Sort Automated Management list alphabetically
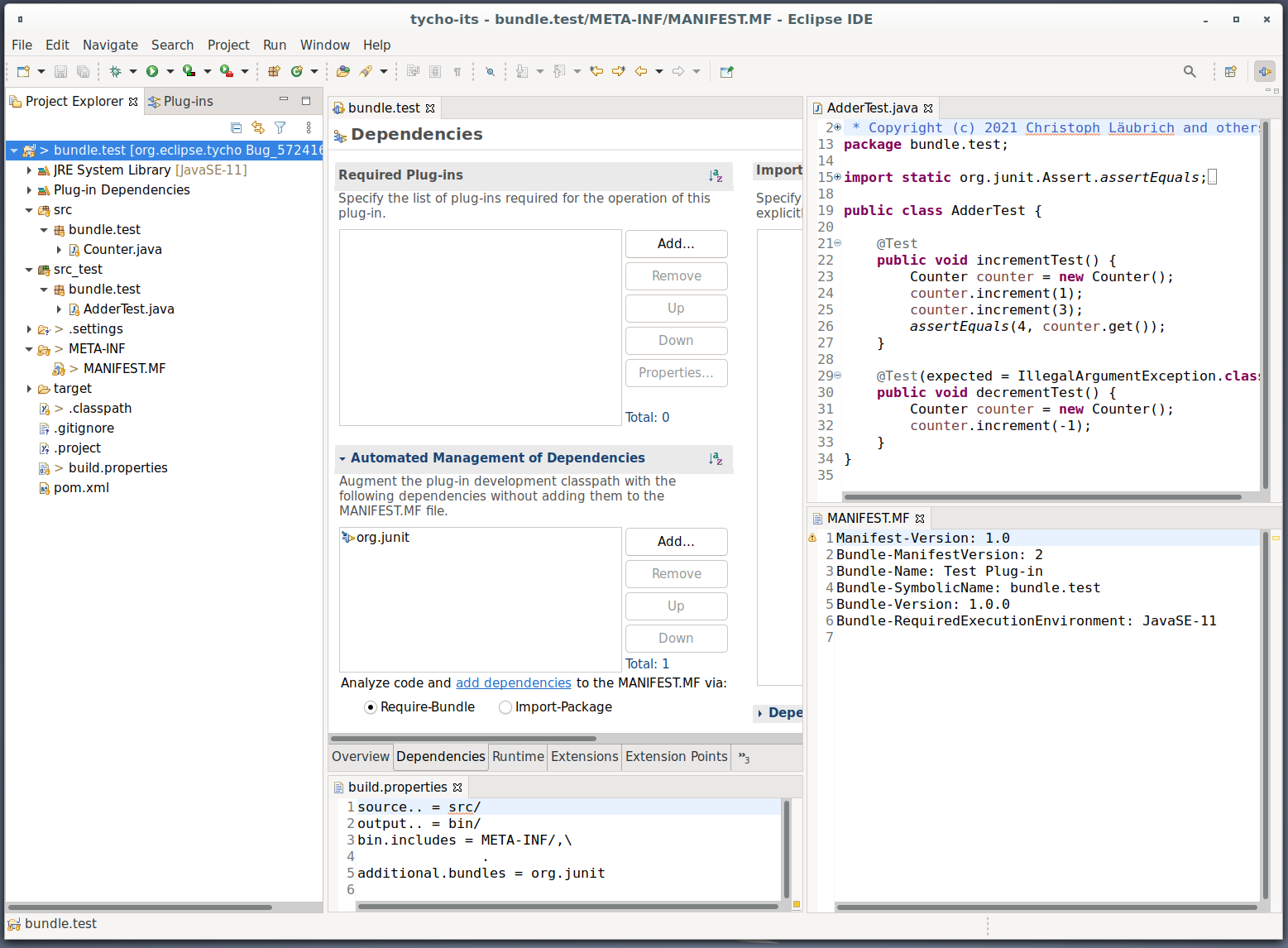The width and height of the screenshot is (1288, 948). (x=716, y=458)
